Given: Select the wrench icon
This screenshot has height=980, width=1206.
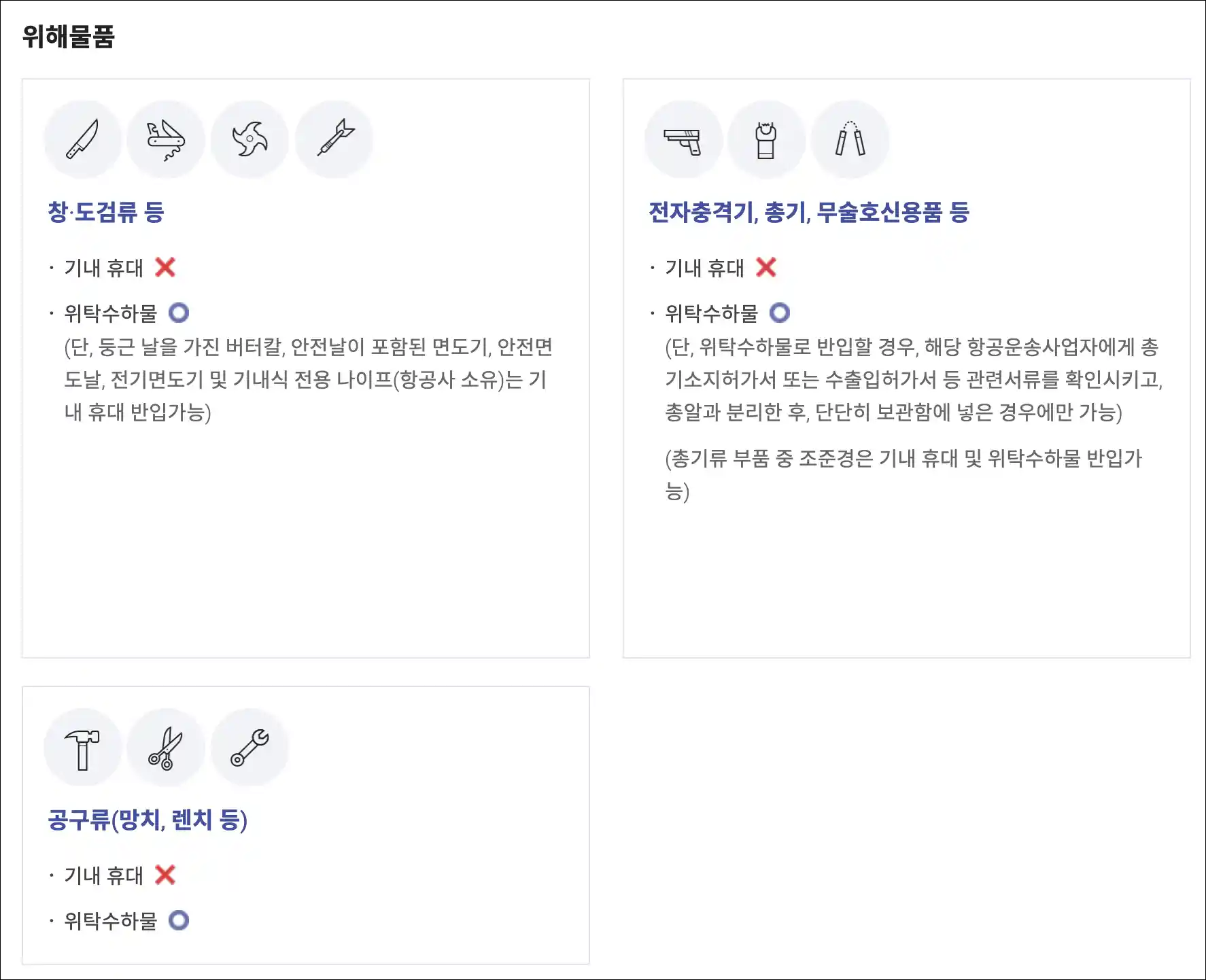Looking at the screenshot, I should click(x=249, y=748).
